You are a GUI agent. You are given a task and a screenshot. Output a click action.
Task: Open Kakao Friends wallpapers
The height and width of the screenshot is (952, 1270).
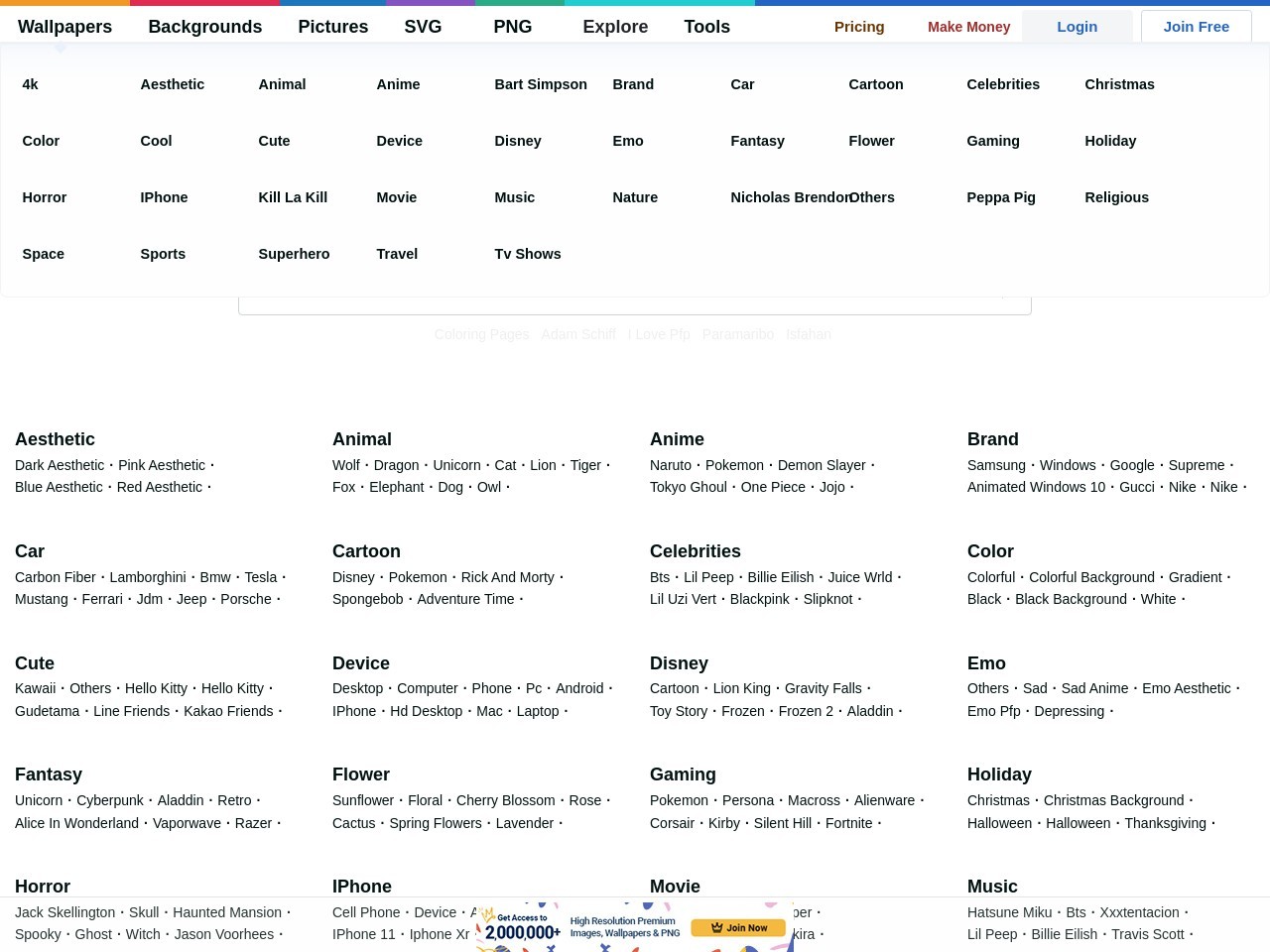pos(228,711)
